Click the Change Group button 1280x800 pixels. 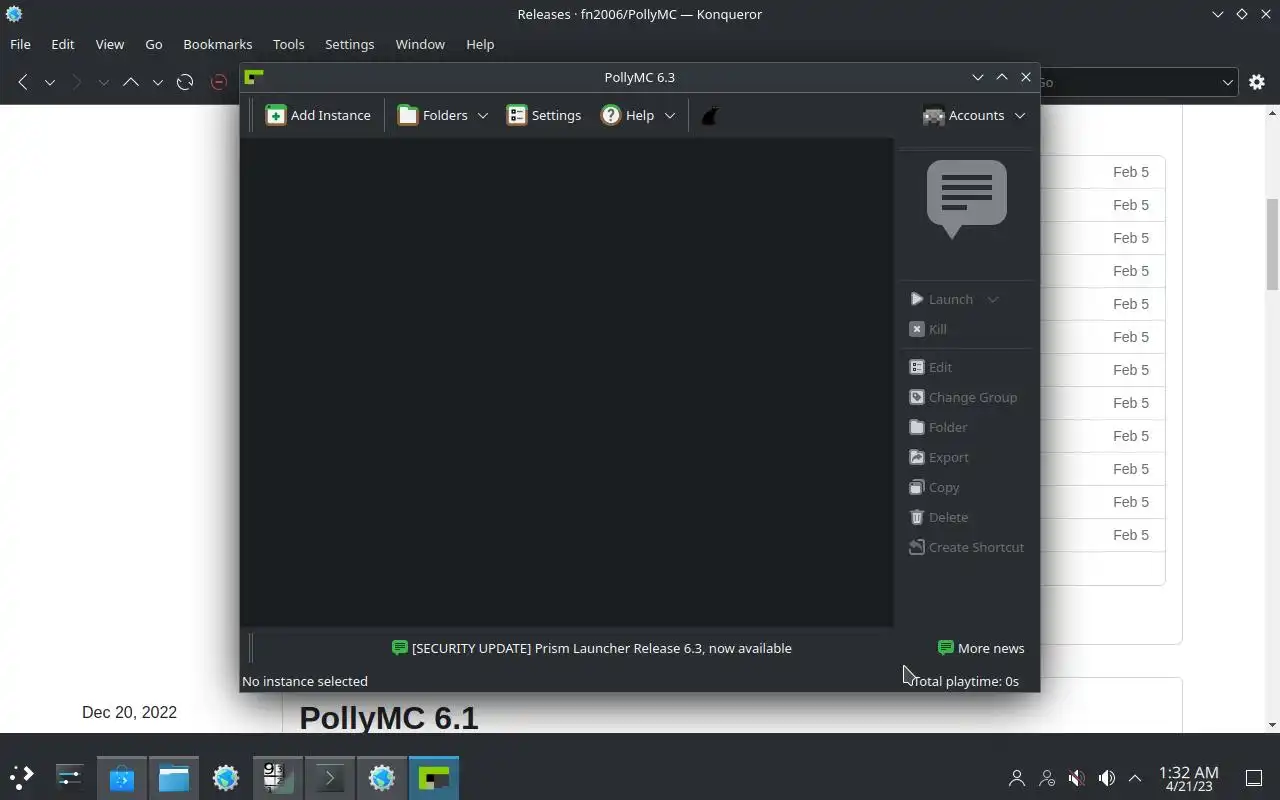pos(963,397)
